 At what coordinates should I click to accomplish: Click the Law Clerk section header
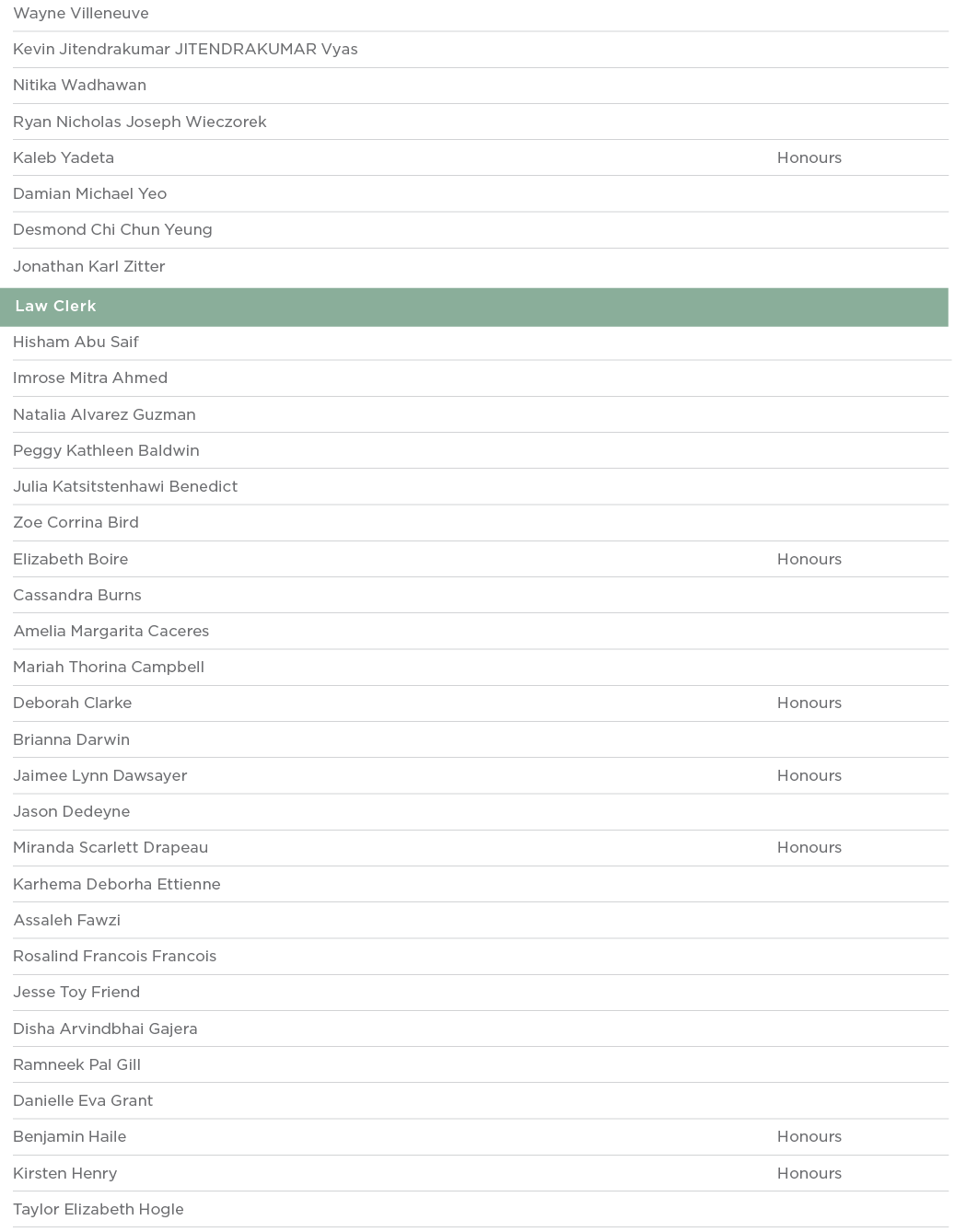(x=55, y=307)
